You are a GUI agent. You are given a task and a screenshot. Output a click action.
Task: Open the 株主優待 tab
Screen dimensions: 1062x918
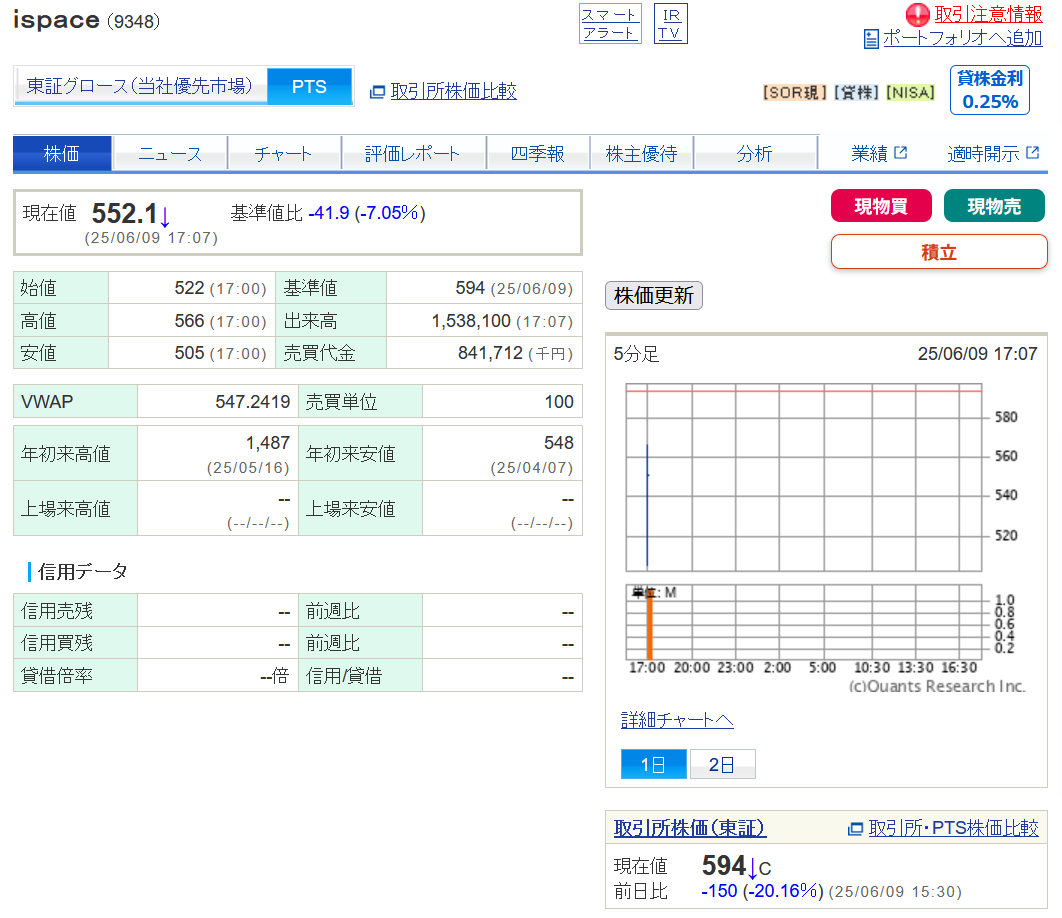[x=641, y=154]
